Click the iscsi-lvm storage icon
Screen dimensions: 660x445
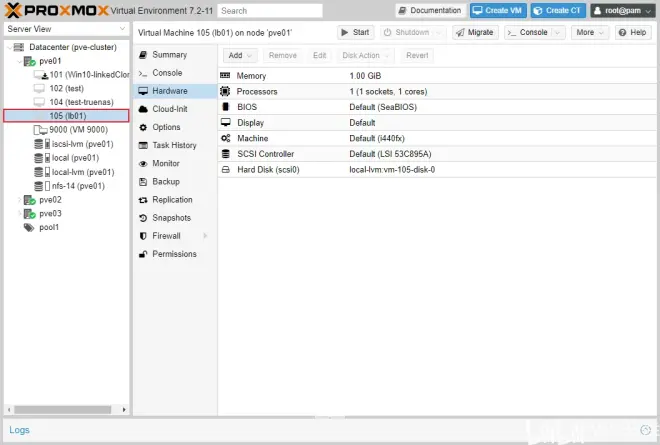[42, 144]
